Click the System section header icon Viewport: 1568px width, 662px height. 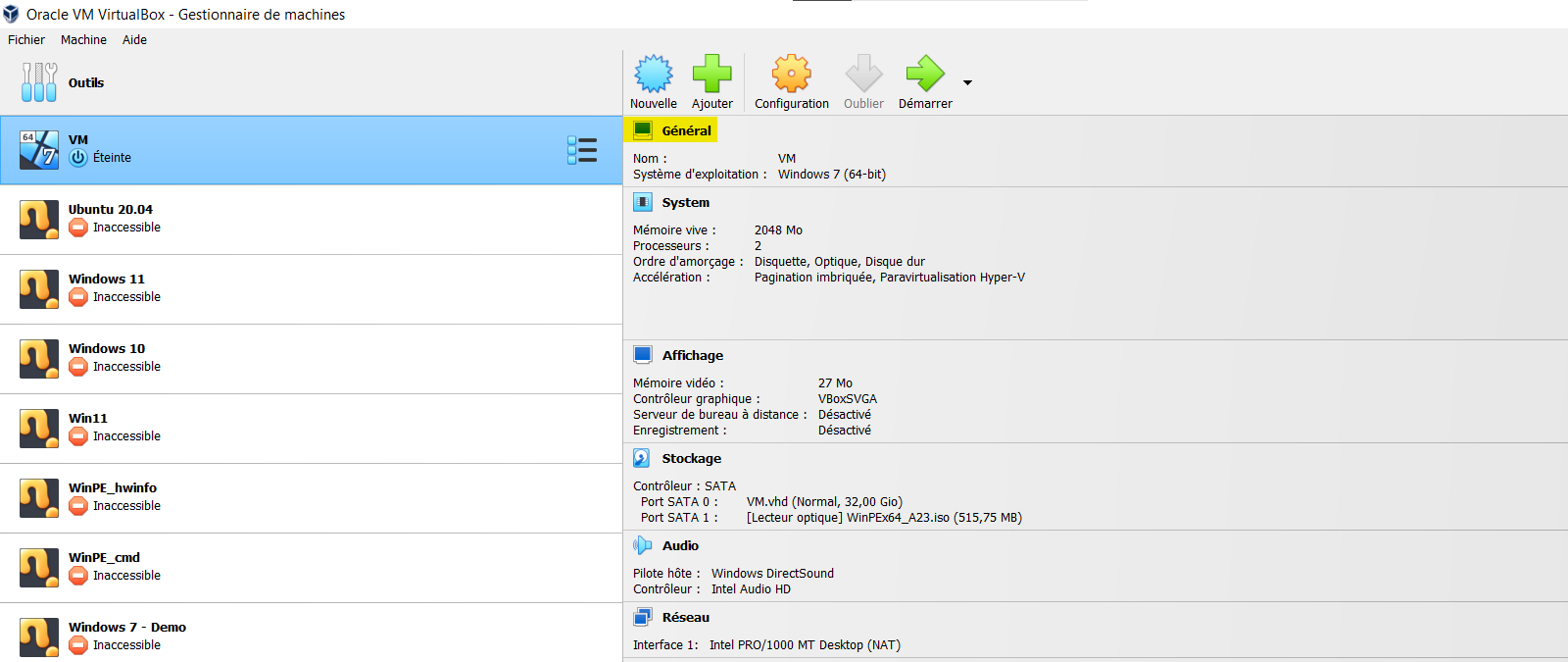click(x=643, y=202)
